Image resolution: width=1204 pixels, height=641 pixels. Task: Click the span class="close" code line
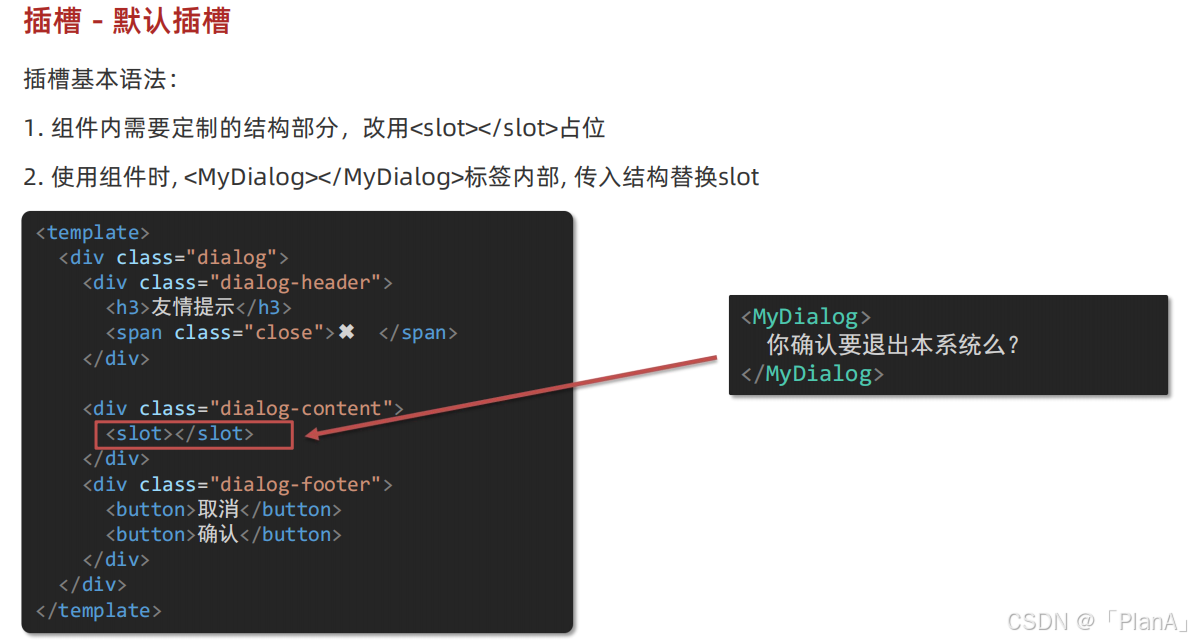click(x=281, y=332)
